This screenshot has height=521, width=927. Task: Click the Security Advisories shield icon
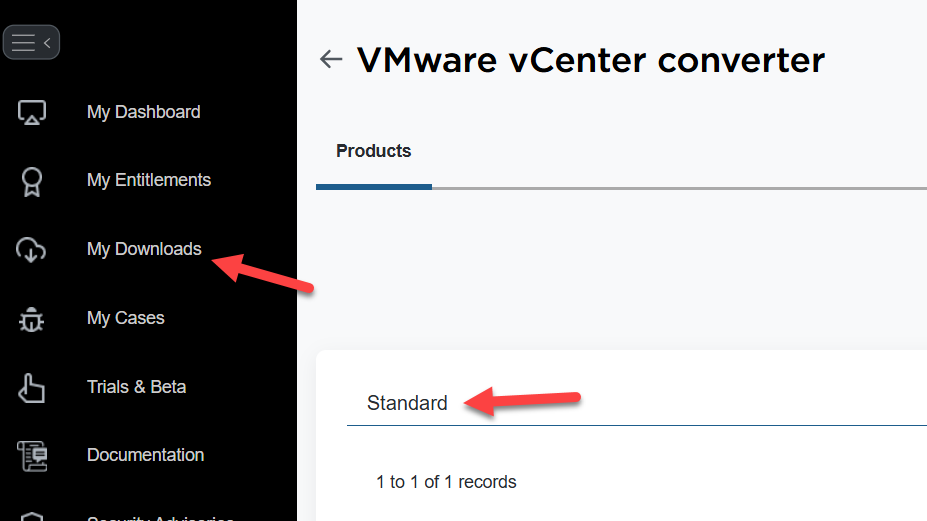point(32,516)
